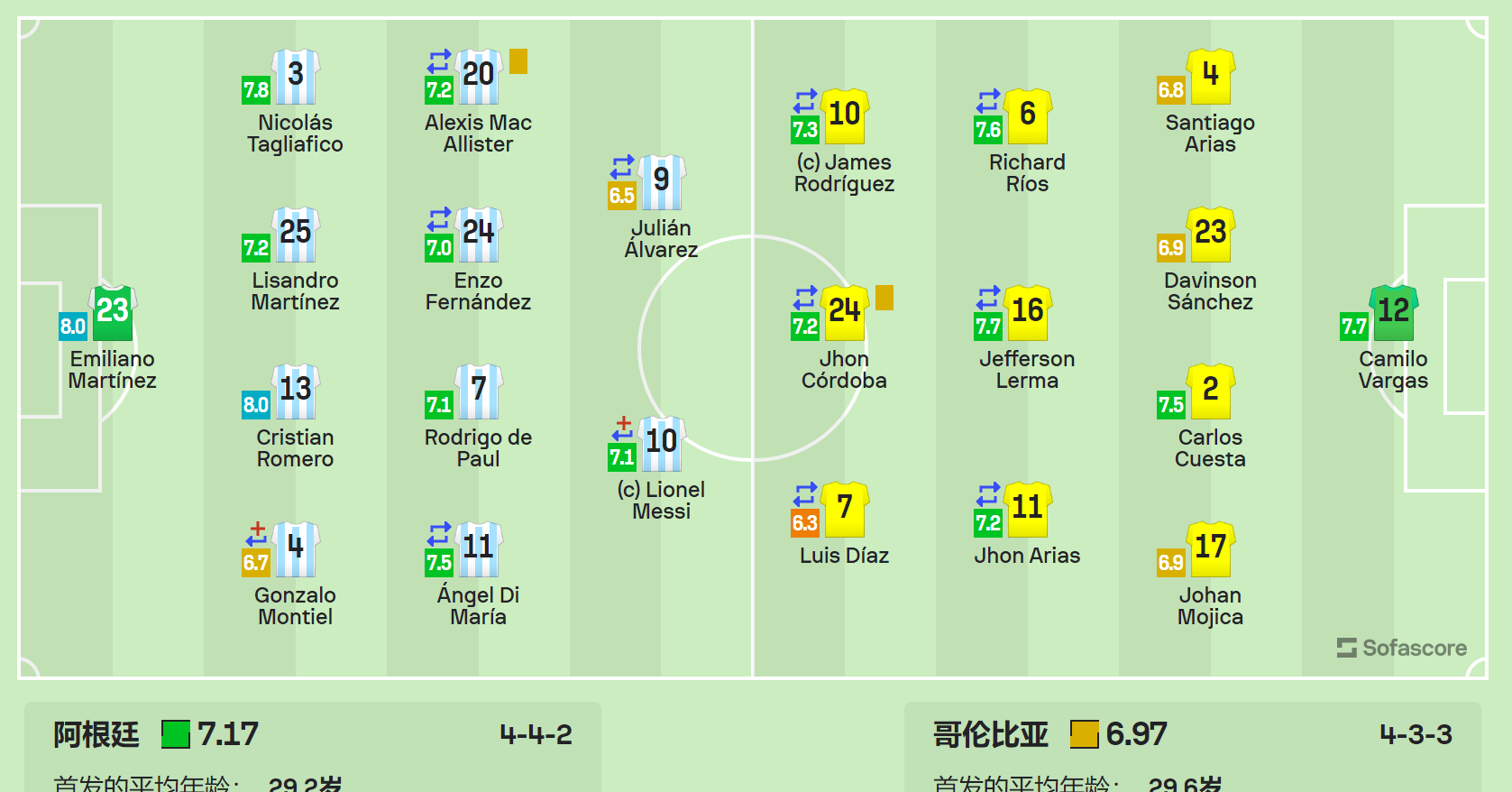Click Nicolás Tagliafico's 7.8 rating badge
Screen dimensions: 1512x792
tap(256, 90)
